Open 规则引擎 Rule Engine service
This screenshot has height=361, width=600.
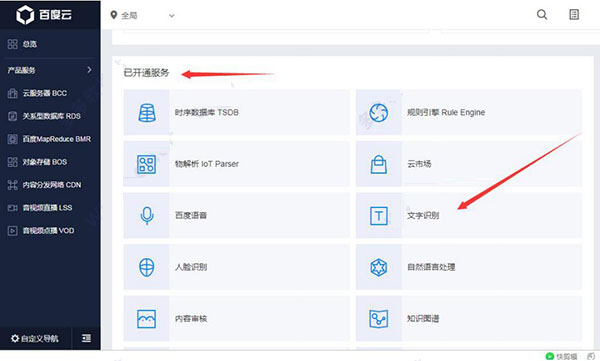469,113
